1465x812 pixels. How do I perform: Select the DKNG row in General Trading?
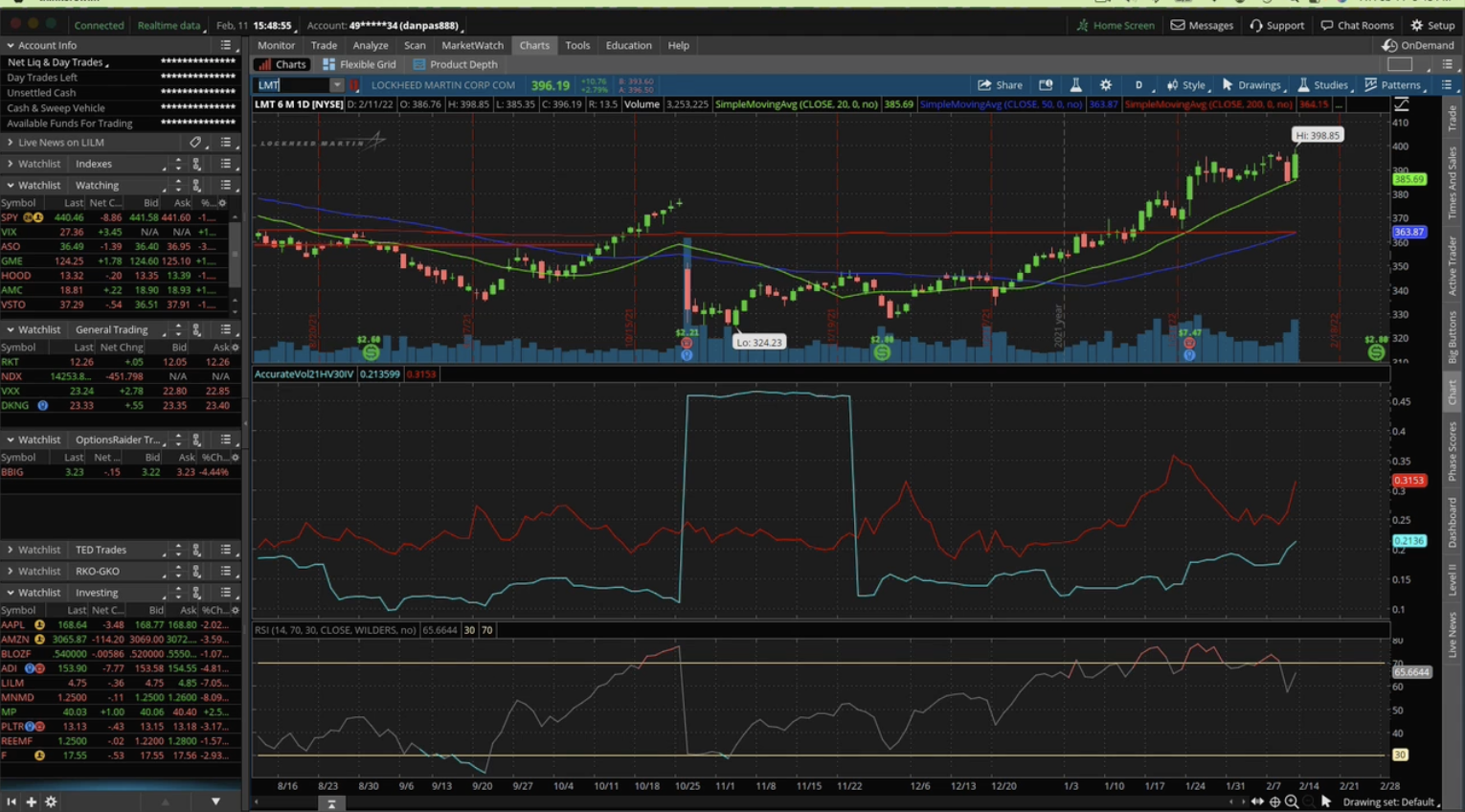tap(120, 405)
